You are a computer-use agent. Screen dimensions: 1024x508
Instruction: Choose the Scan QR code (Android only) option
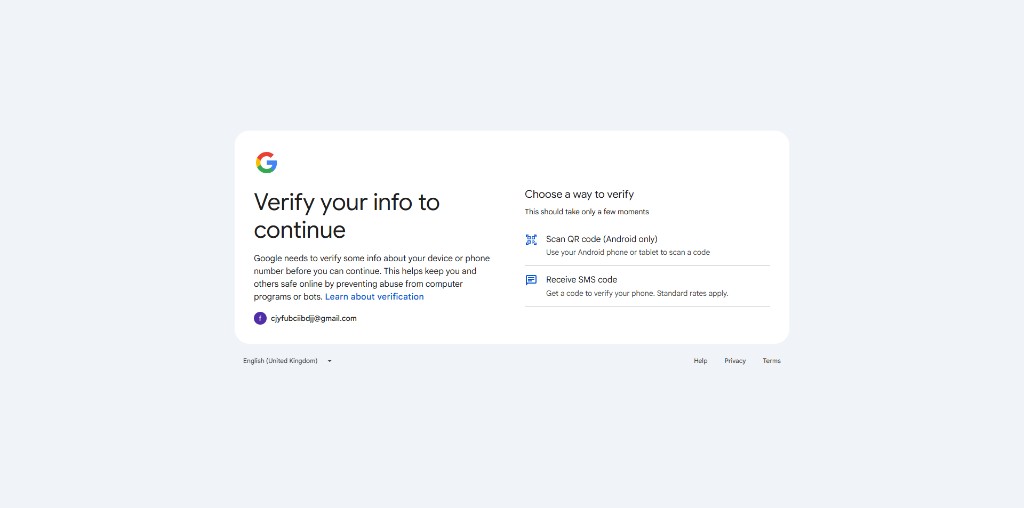coord(602,239)
